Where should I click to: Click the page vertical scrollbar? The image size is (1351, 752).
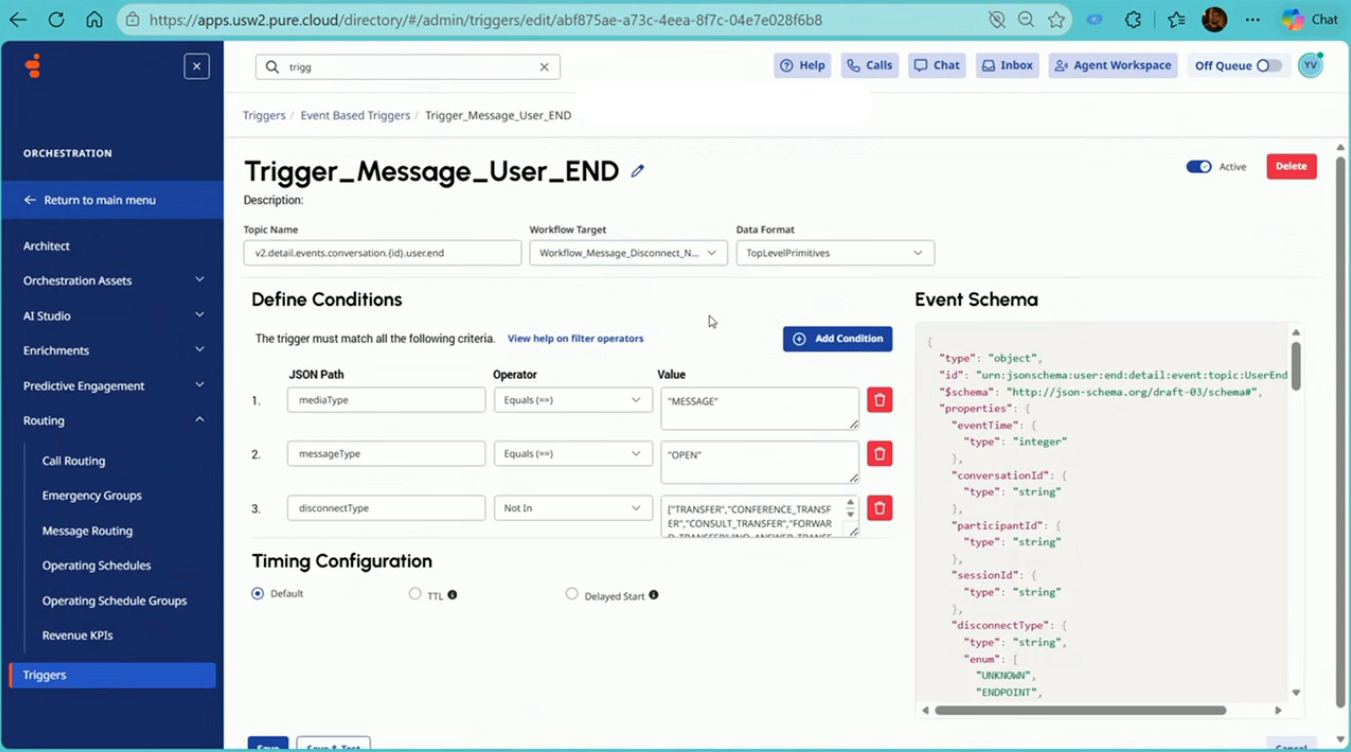(x=1341, y=432)
